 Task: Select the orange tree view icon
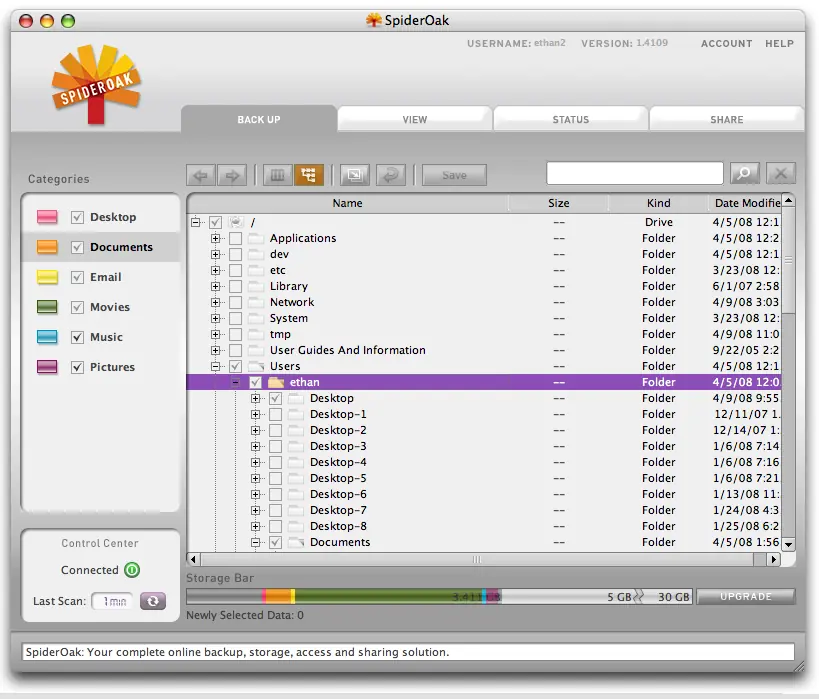coord(309,175)
